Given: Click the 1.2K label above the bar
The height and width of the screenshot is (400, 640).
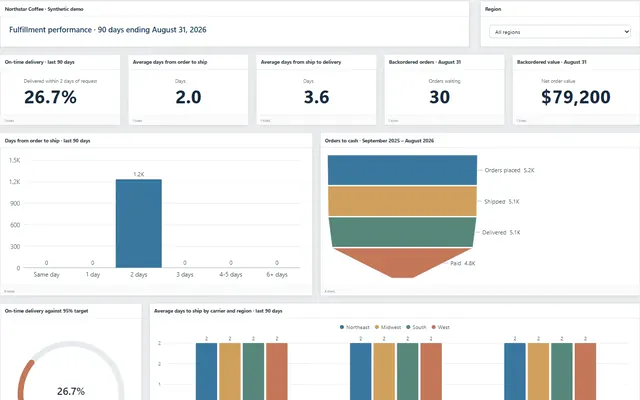Looking at the screenshot, I should coord(139,174).
